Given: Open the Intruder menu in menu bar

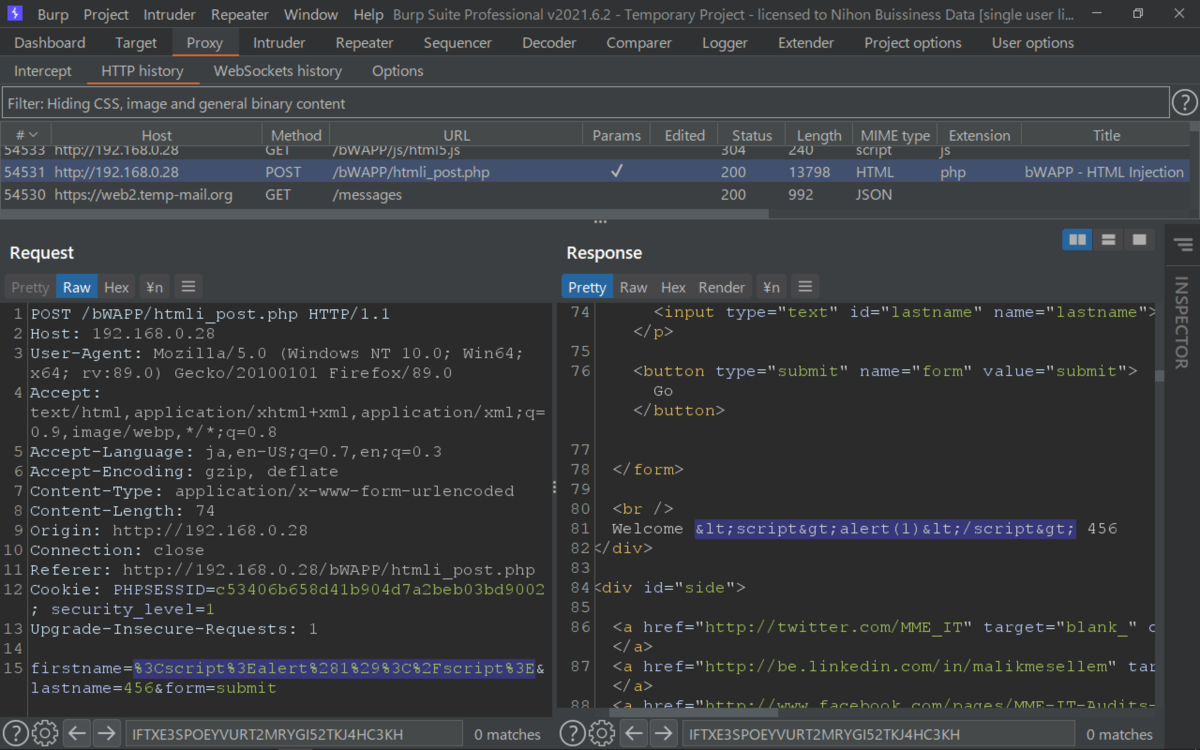Looking at the screenshot, I should pyautogui.click(x=171, y=15).
